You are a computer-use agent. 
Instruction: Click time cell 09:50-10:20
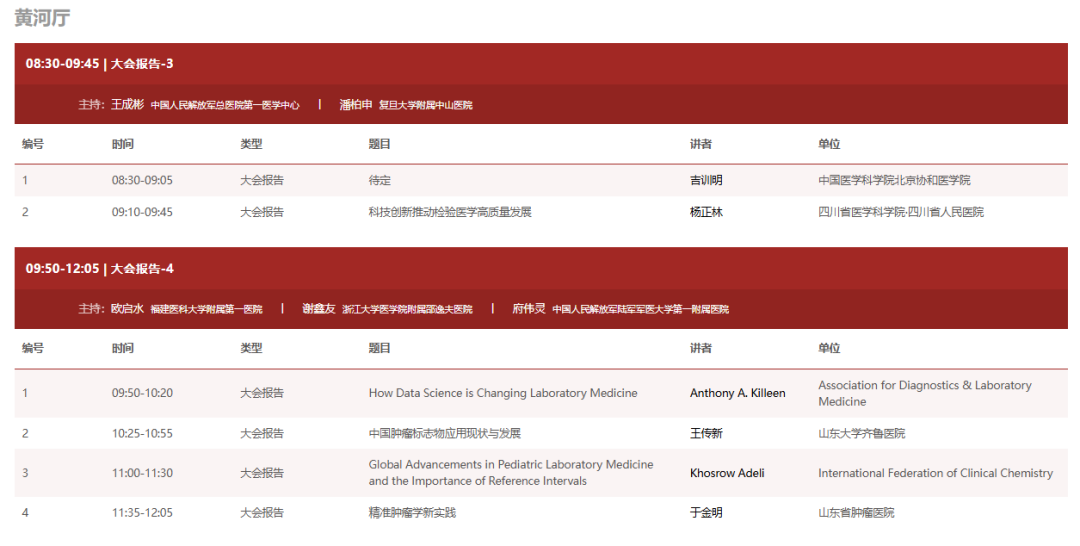point(143,393)
